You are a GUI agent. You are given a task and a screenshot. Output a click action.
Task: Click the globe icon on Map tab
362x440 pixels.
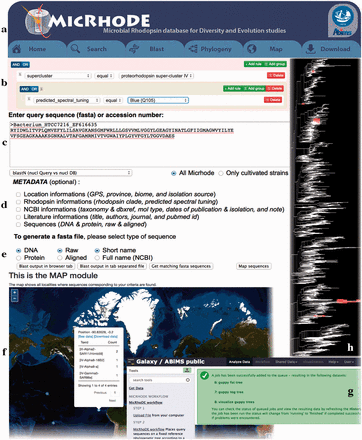[251, 49]
